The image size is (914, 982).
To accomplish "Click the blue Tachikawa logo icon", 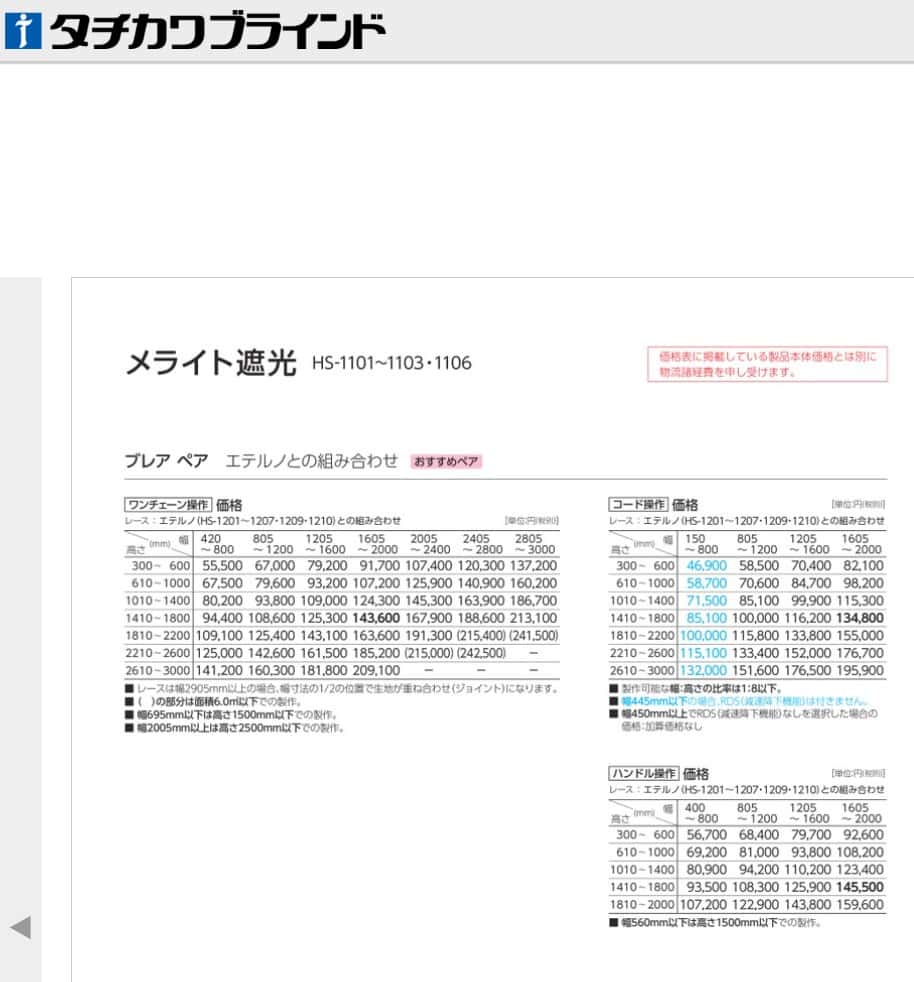I will [x=23, y=31].
